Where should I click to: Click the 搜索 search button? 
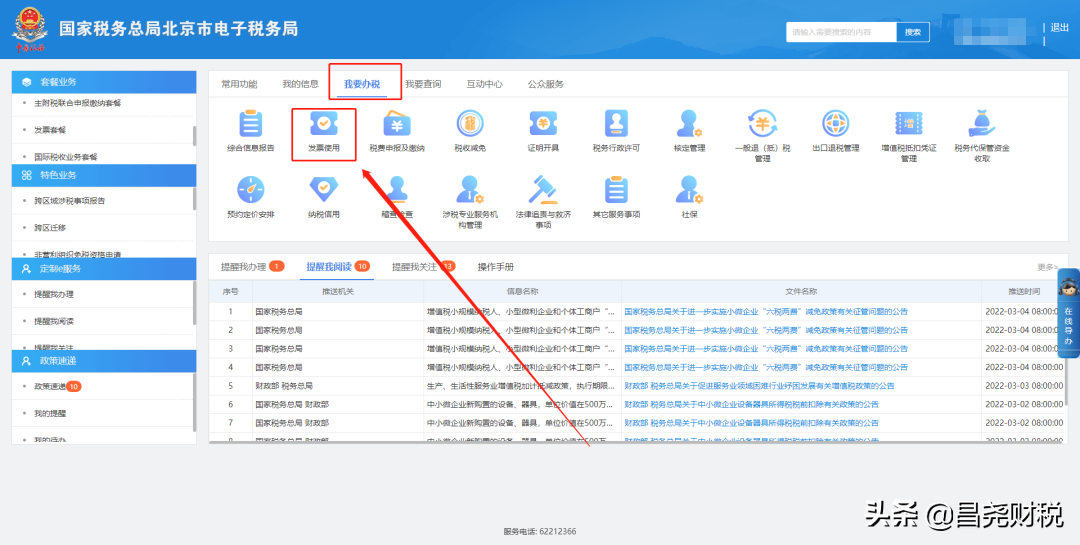(912, 32)
